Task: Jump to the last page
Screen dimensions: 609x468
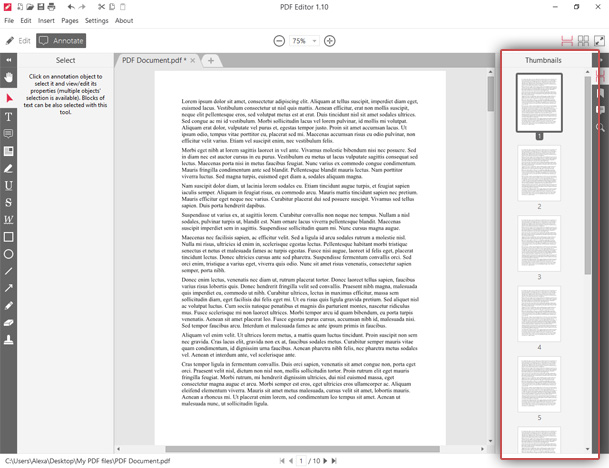Action: click(334, 461)
